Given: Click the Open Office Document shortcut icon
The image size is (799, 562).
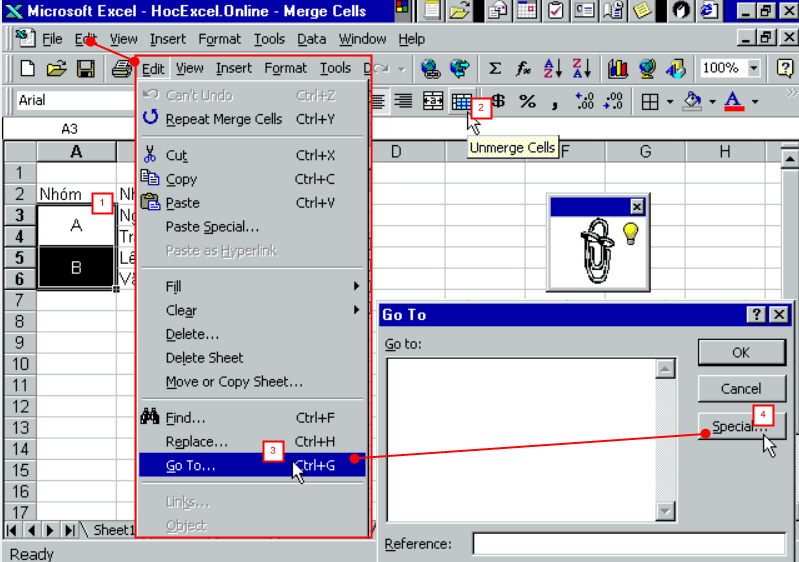Looking at the screenshot, I should click(459, 10).
